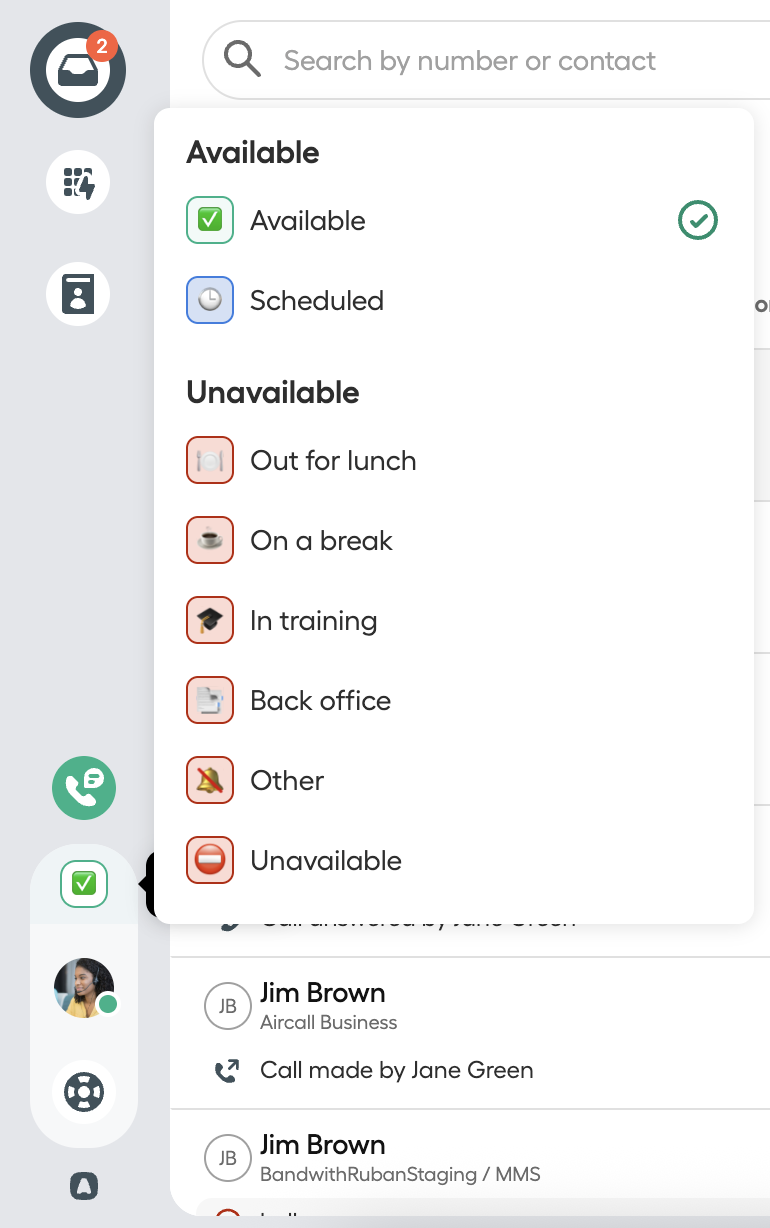Click Jim Brown's JB avatar for Aircall Business
Screen dimensions: 770x1228
point(227,1006)
